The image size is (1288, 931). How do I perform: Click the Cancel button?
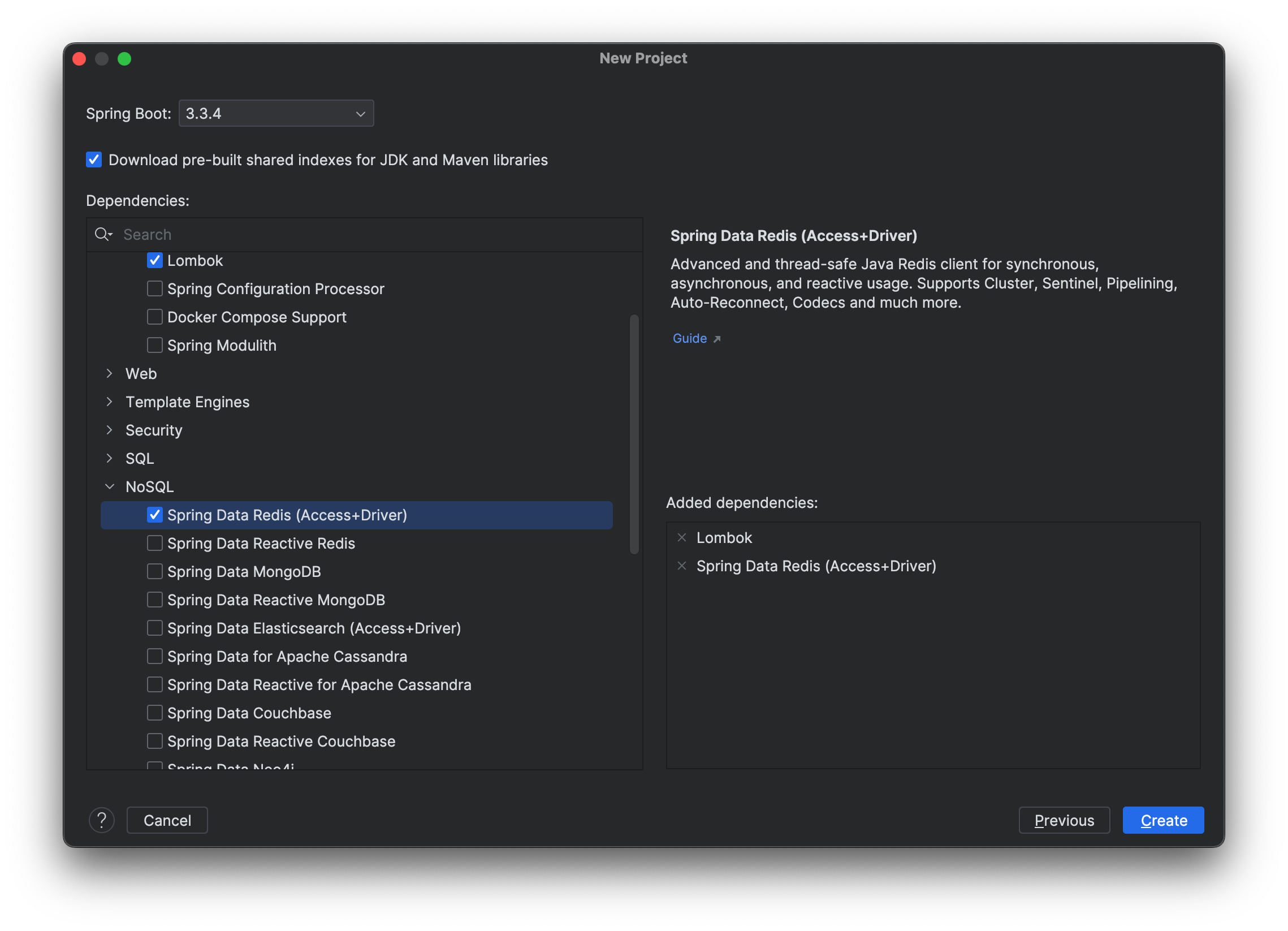[x=167, y=821]
